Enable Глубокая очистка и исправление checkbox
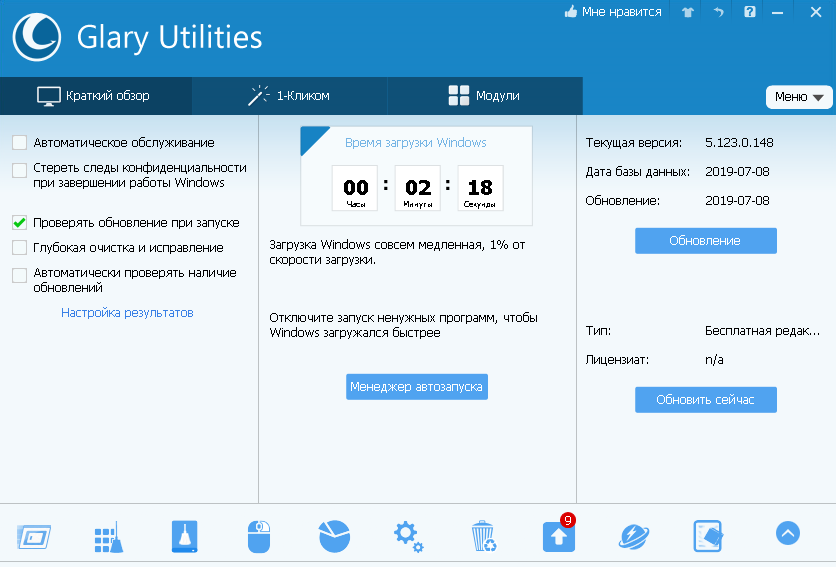Screen dimensions: 836x567 (20, 247)
